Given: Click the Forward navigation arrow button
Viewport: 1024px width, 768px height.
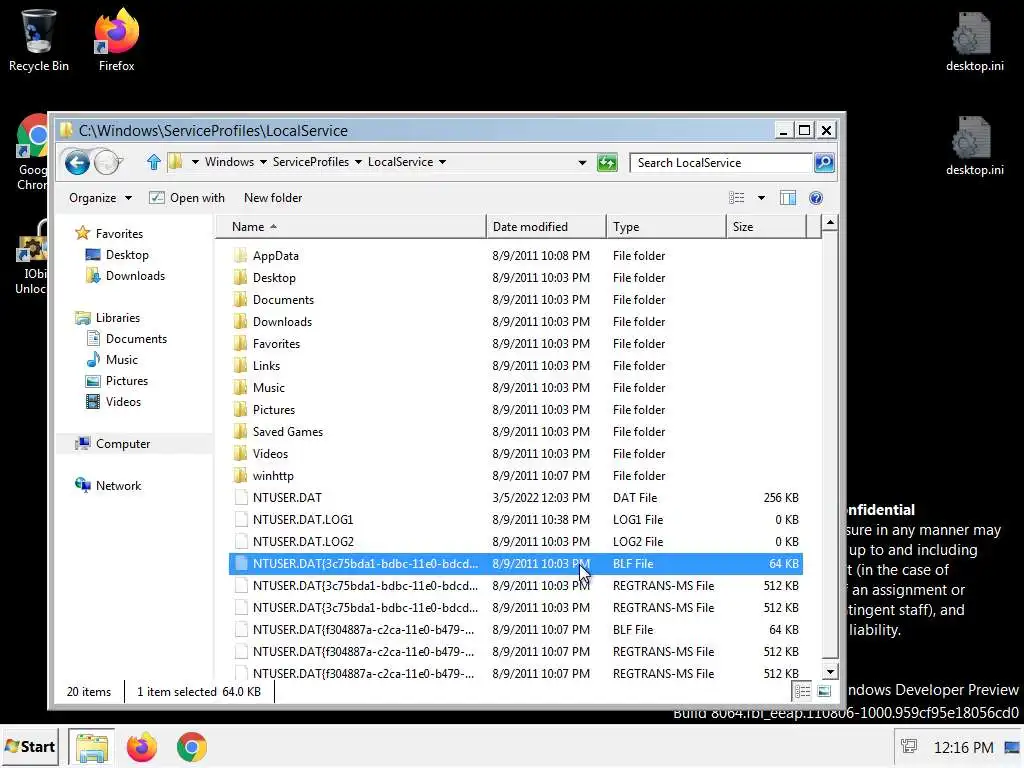Looking at the screenshot, I should [x=106, y=162].
